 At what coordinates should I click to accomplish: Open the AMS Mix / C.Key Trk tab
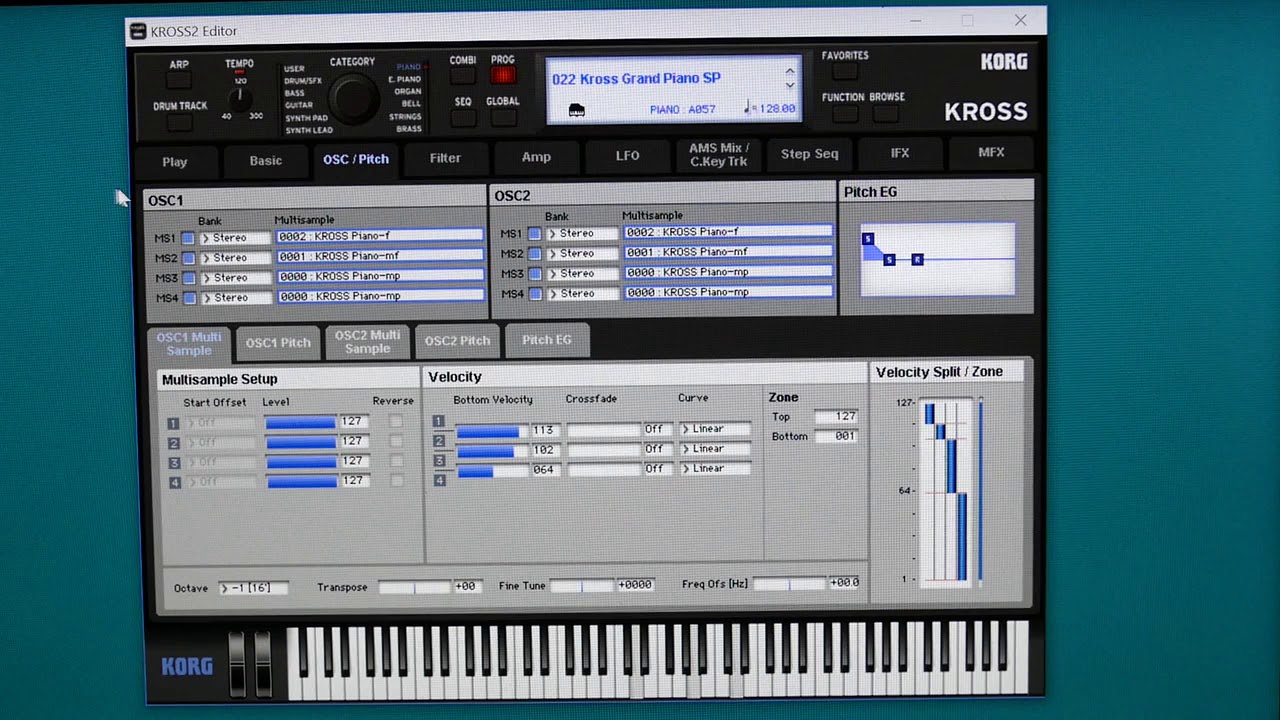tap(718, 155)
